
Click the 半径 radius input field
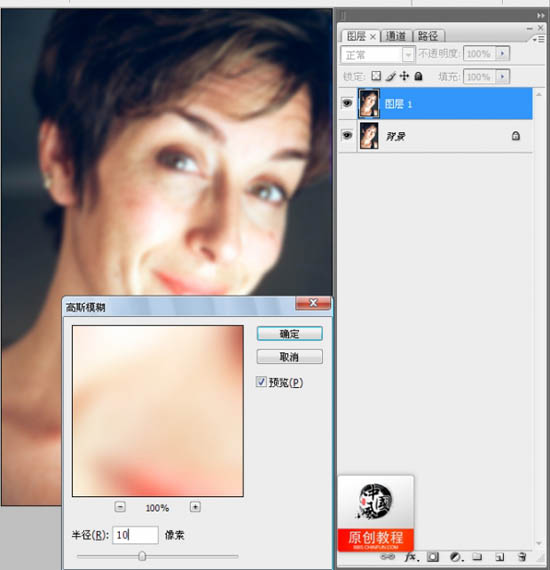click(x=135, y=535)
